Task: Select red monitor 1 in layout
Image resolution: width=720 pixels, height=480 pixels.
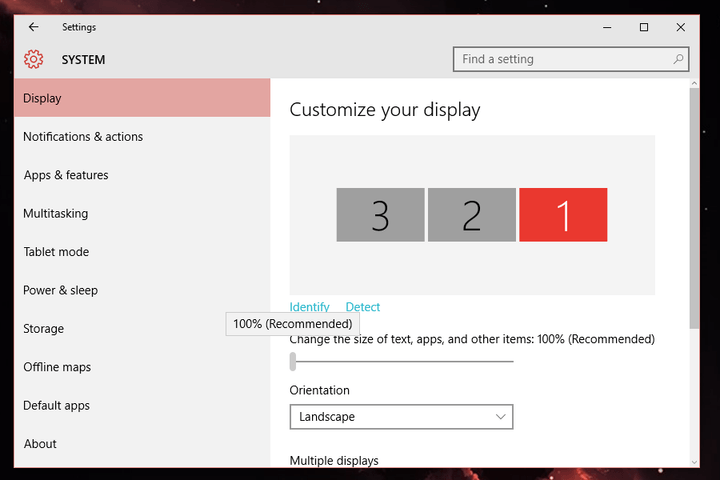Action: [563, 215]
